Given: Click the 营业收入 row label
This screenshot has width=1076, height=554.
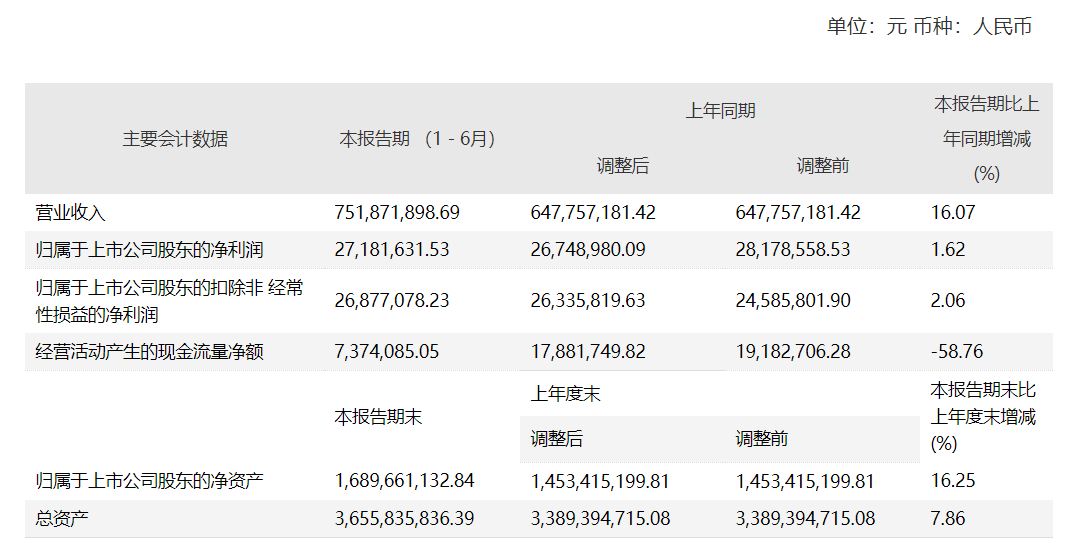Looking at the screenshot, I should click(x=70, y=212).
